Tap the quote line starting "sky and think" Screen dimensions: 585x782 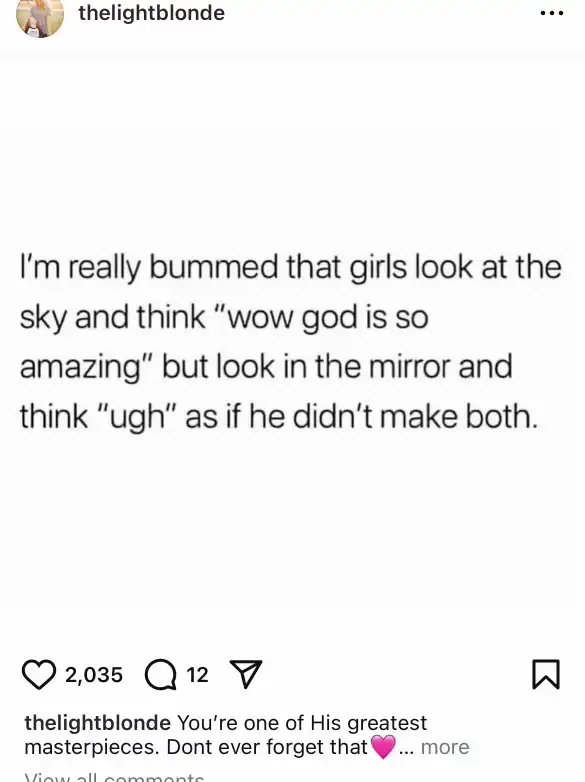(224, 317)
